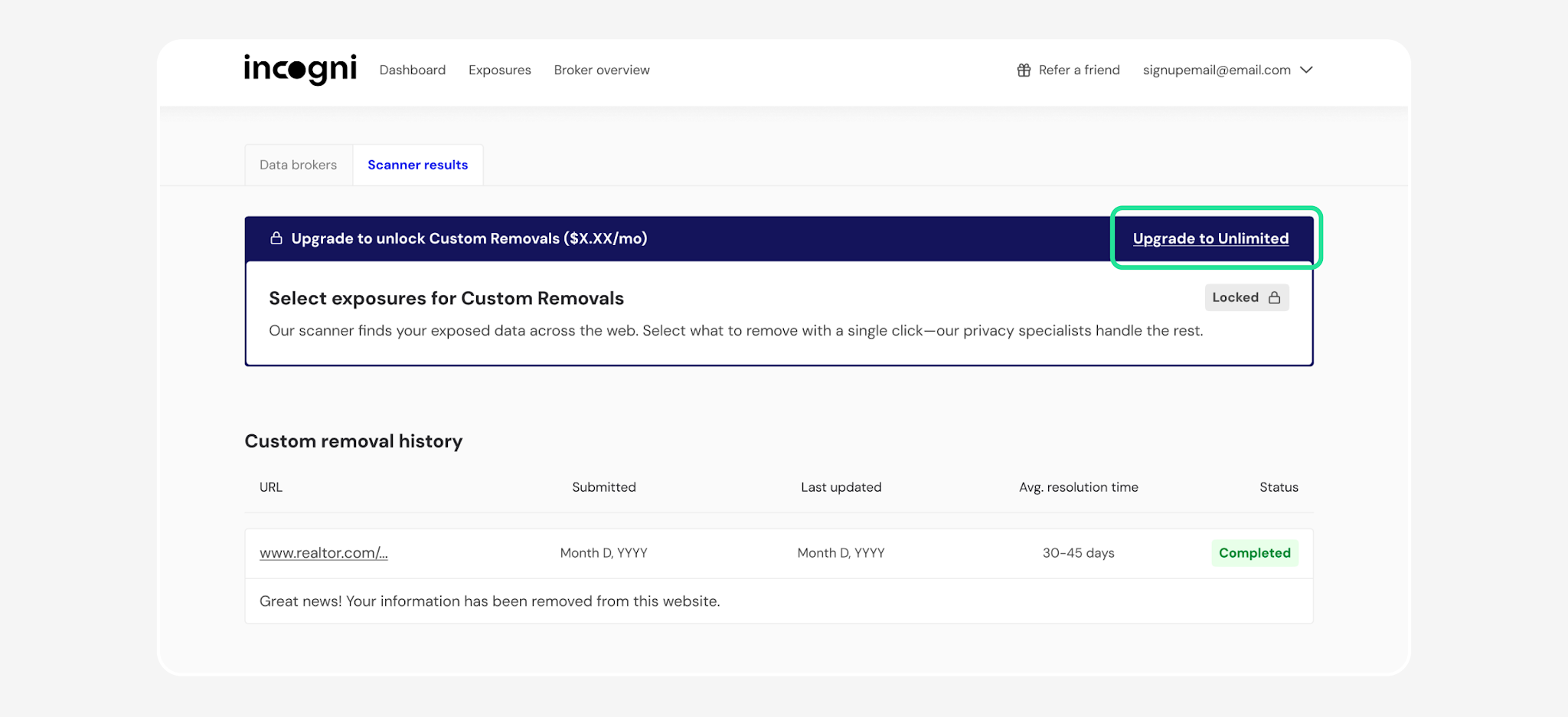Click the Last updated column header
The image size is (1568, 717).
click(x=841, y=487)
